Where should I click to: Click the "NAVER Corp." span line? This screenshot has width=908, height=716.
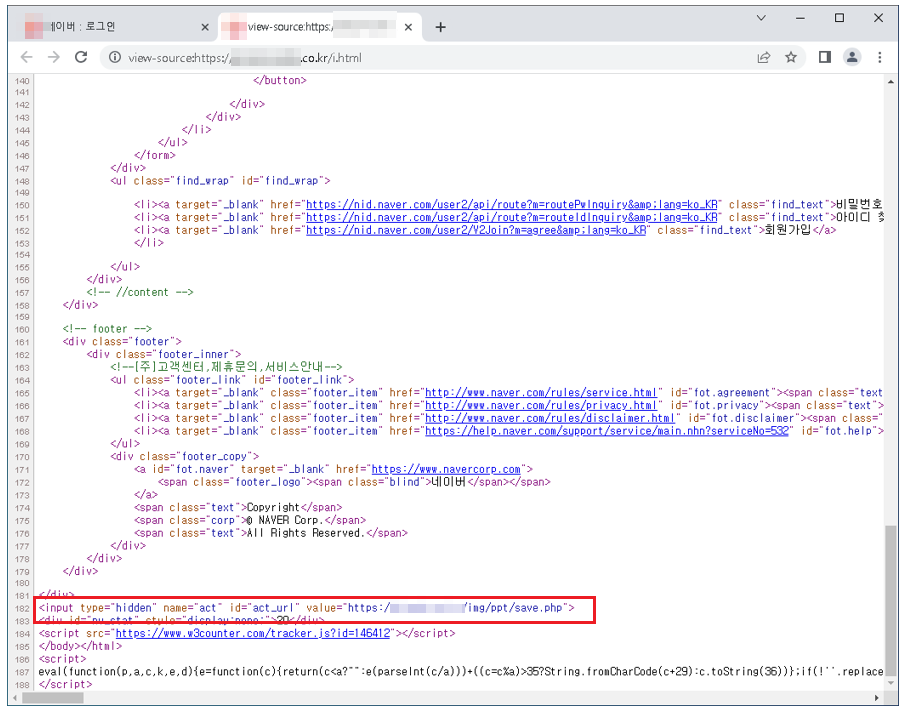pos(250,520)
